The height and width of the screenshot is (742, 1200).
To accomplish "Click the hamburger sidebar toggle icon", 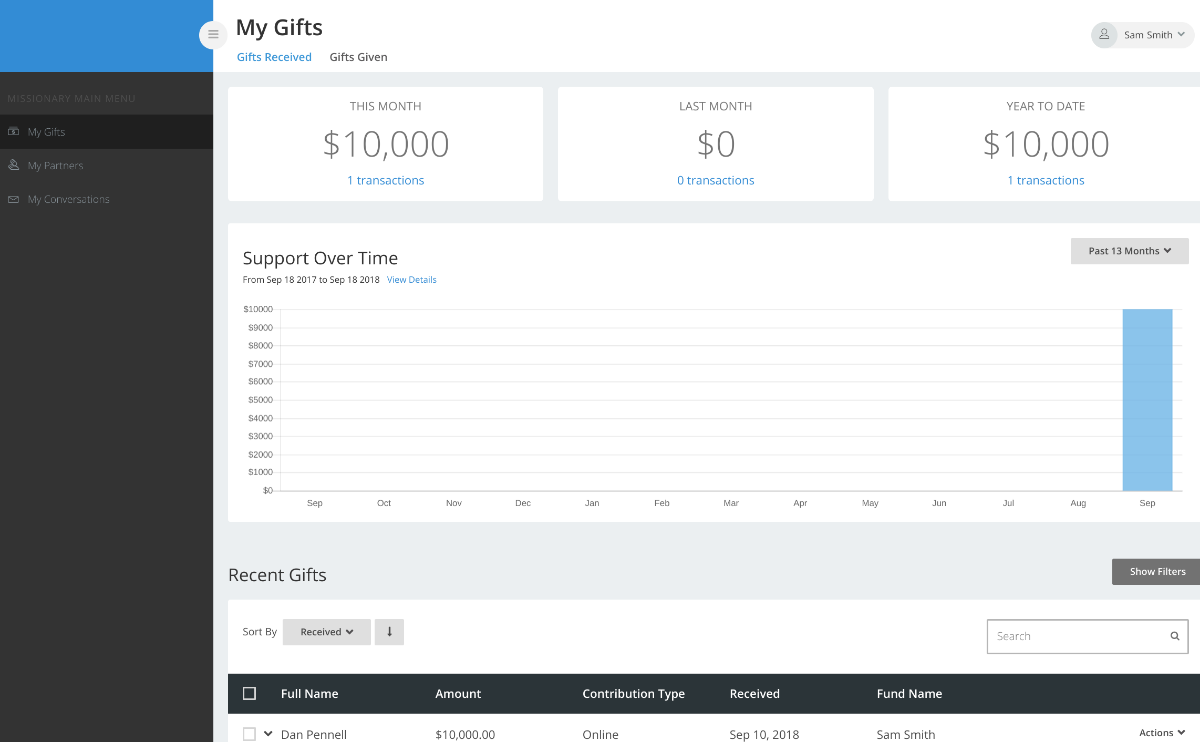I will [x=213, y=34].
